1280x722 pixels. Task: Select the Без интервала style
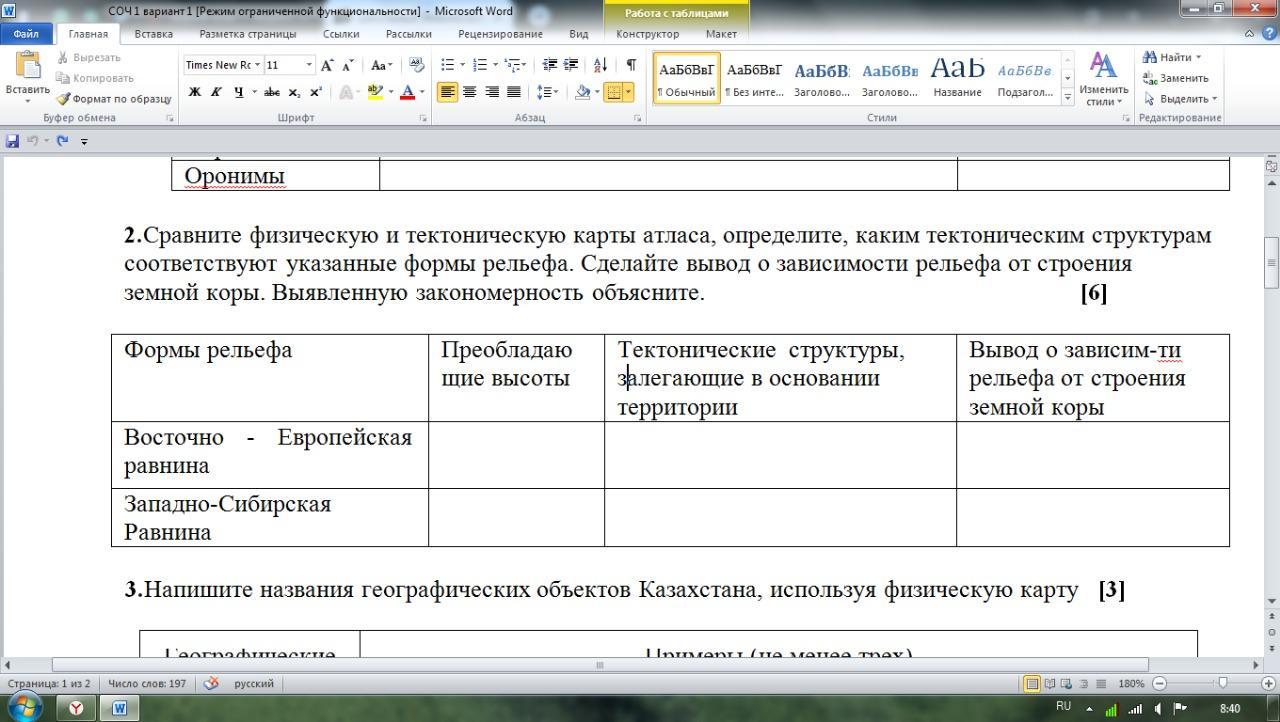(x=754, y=78)
